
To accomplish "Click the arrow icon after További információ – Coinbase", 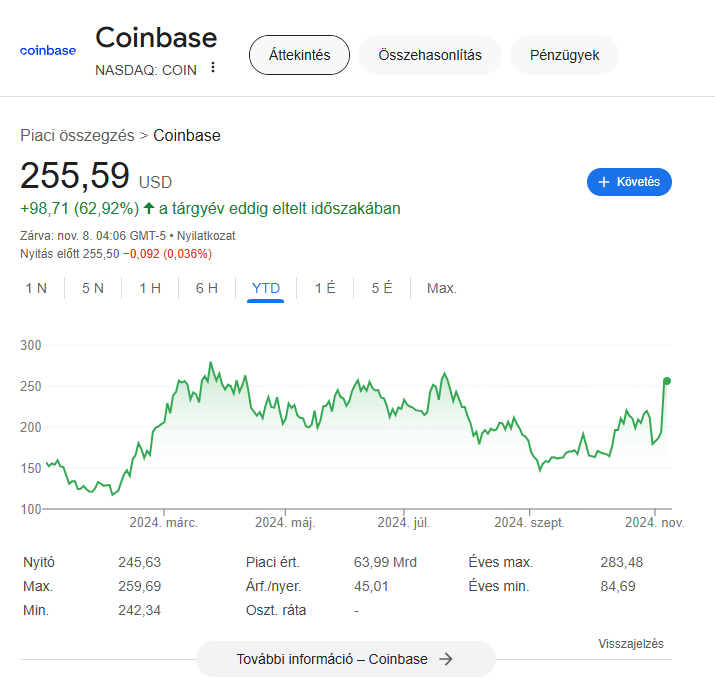I will coord(446,659).
